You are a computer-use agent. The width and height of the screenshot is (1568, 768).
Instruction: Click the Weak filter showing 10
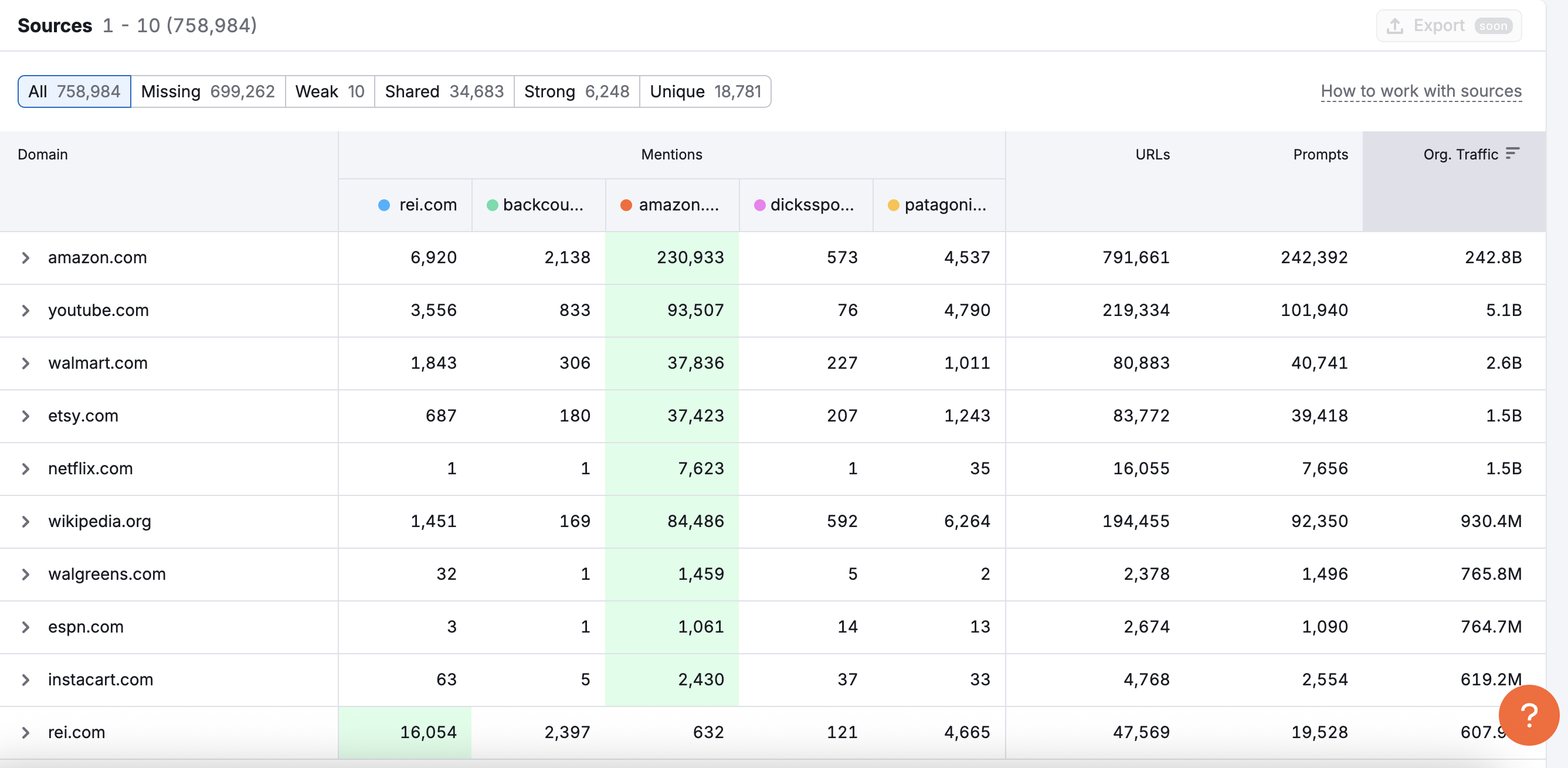click(330, 91)
